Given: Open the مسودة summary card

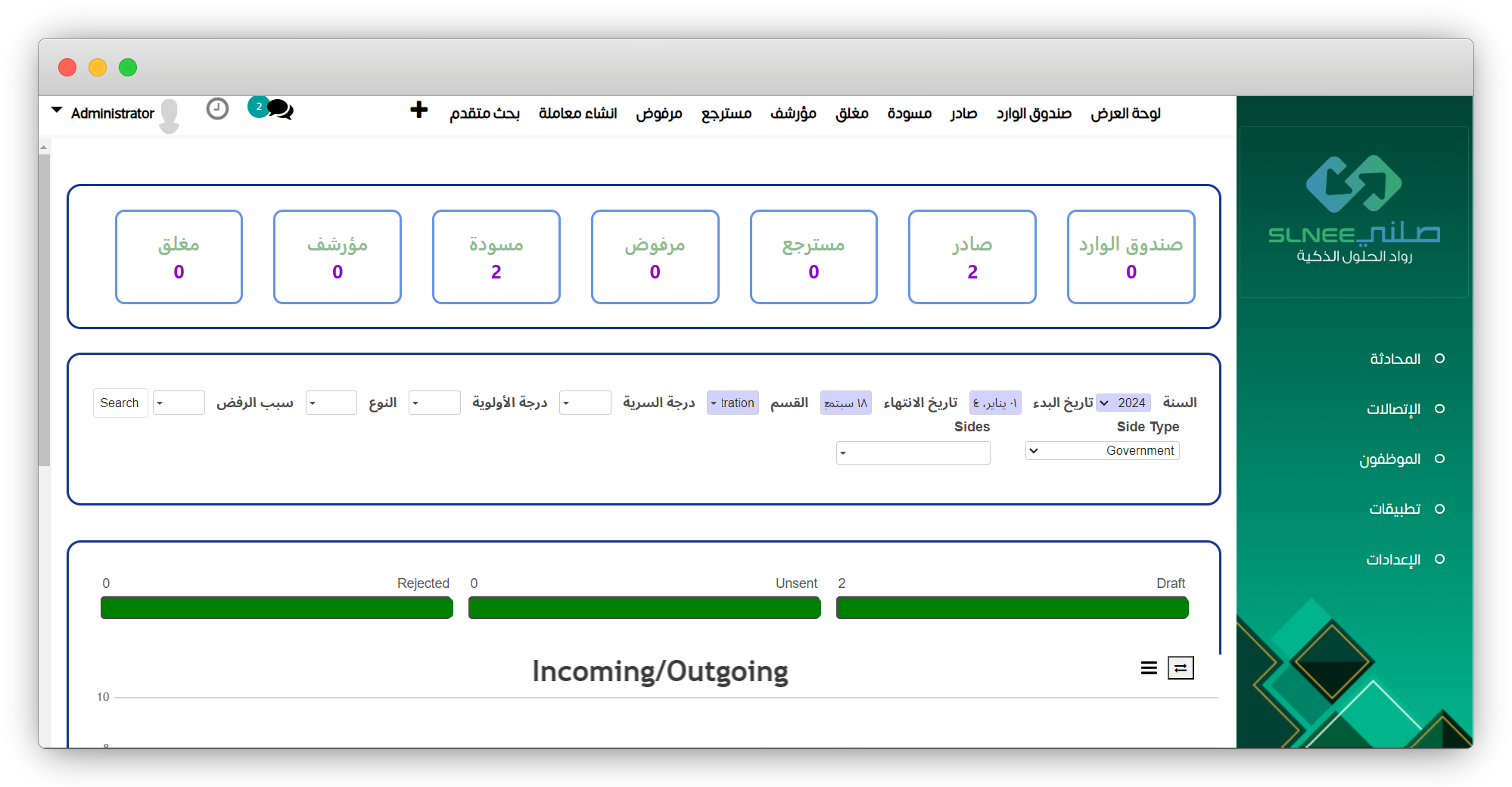Looking at the screenshot, I should (496, 257).
